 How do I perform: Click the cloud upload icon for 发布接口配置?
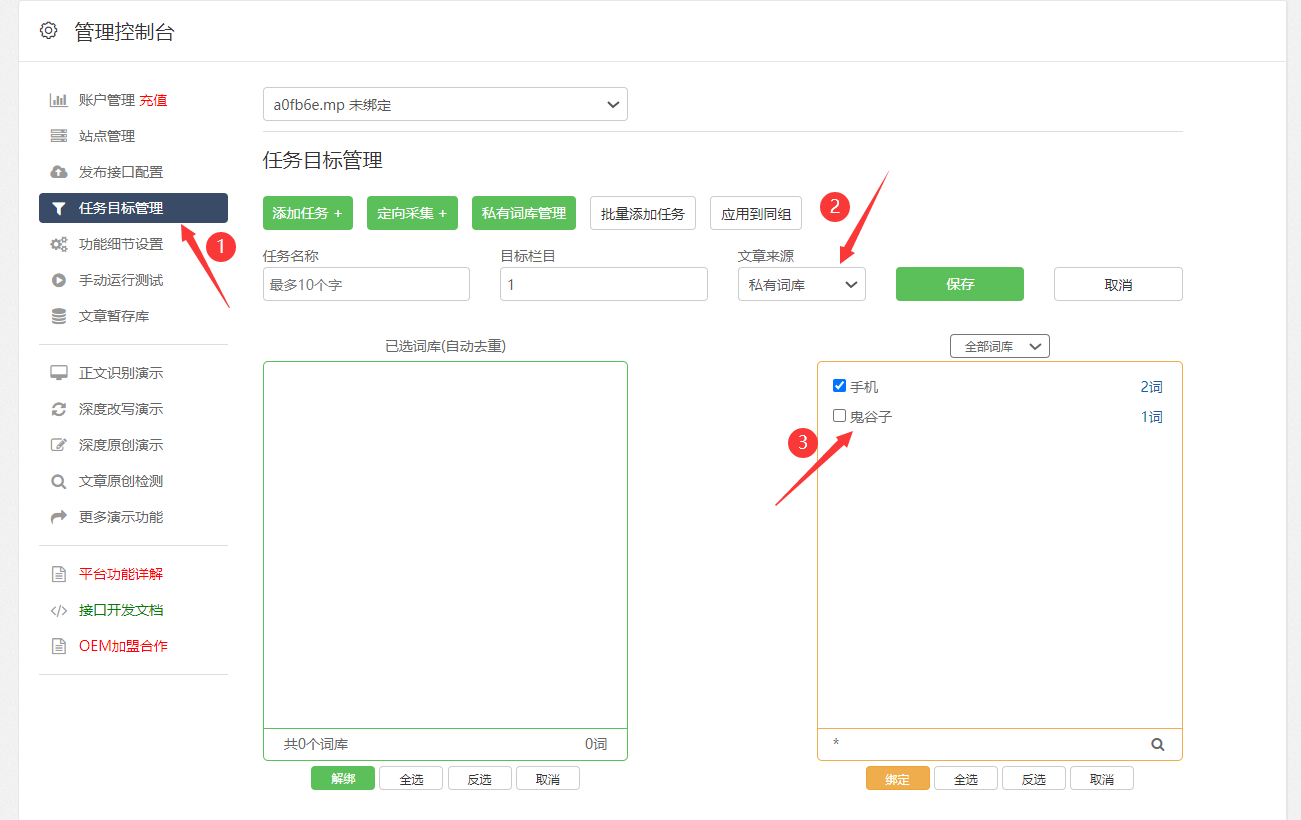click(59, 172)
